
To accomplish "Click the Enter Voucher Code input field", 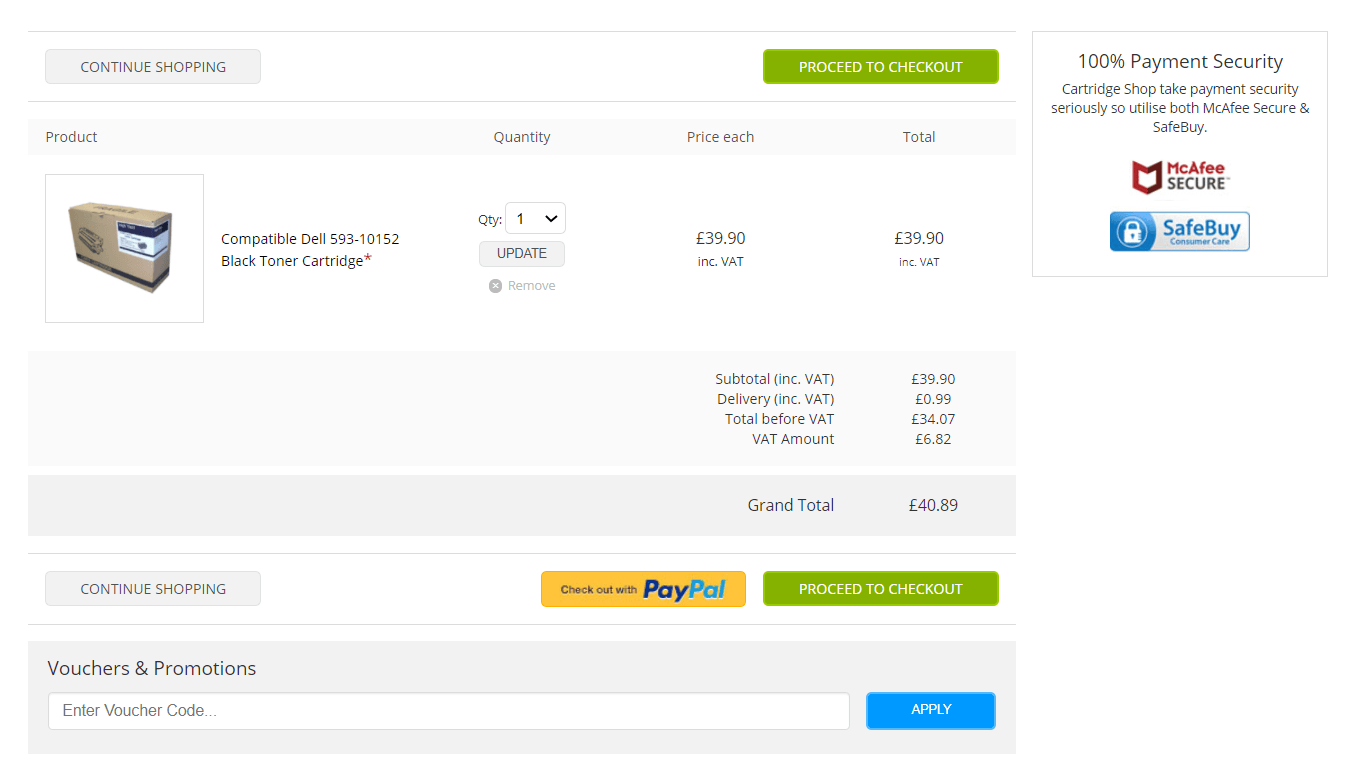I will 449,710.
